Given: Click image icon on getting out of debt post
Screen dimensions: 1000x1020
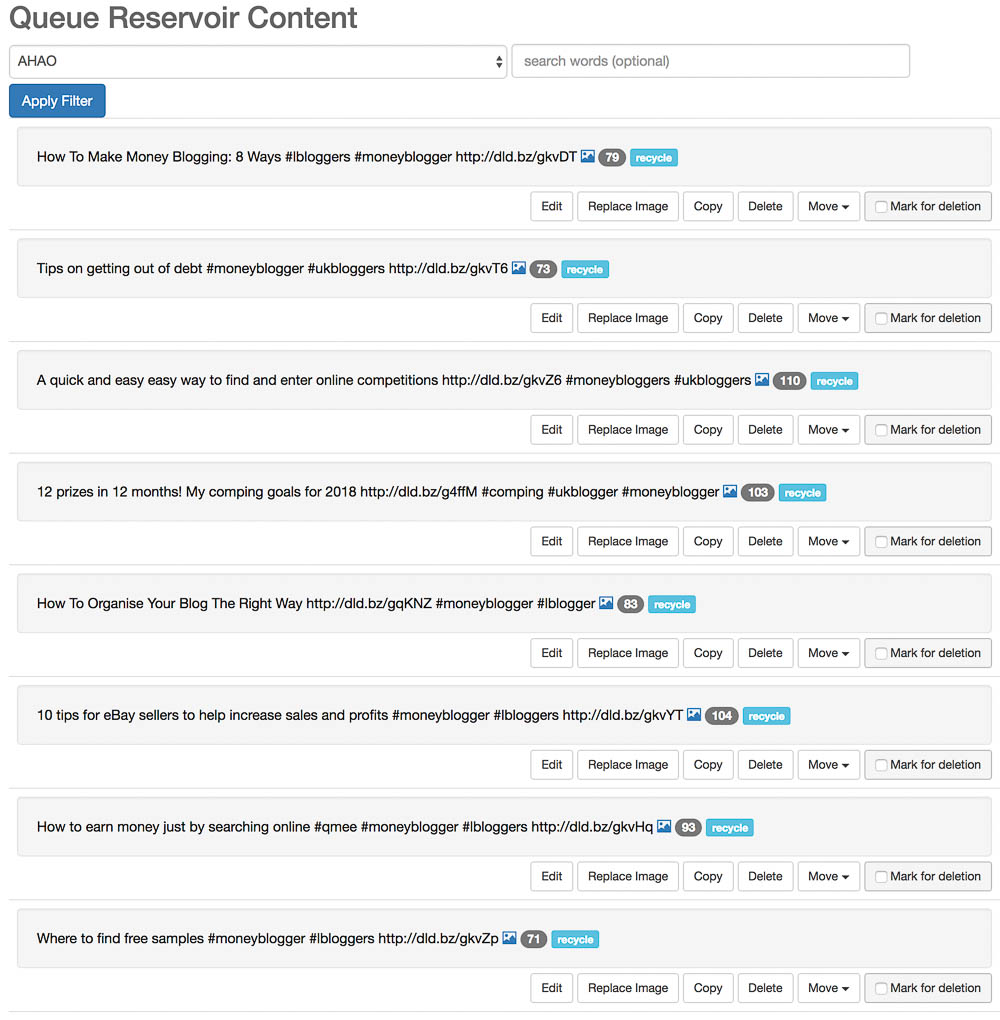Looking at the screenshot, I should [519, 268].
